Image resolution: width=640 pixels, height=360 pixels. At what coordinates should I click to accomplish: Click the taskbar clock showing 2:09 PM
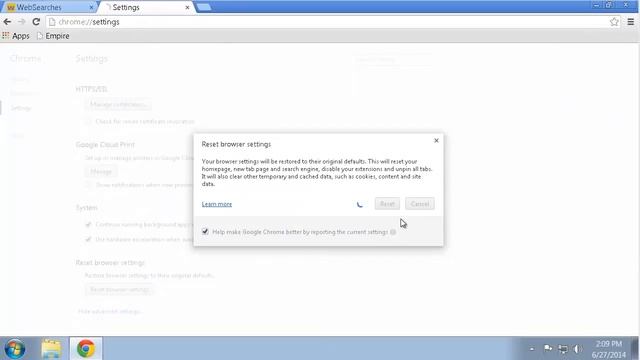pyautogui.click(x=609, y=349)
